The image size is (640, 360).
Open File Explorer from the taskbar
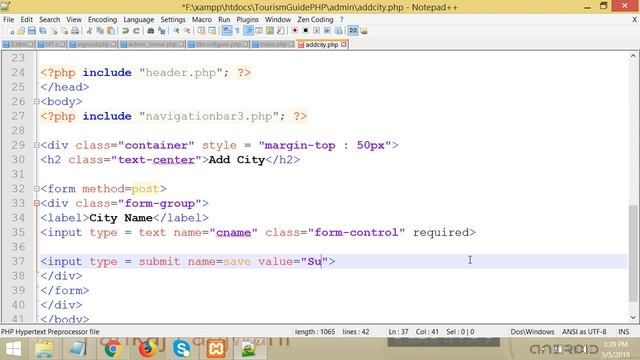point(44,349)
